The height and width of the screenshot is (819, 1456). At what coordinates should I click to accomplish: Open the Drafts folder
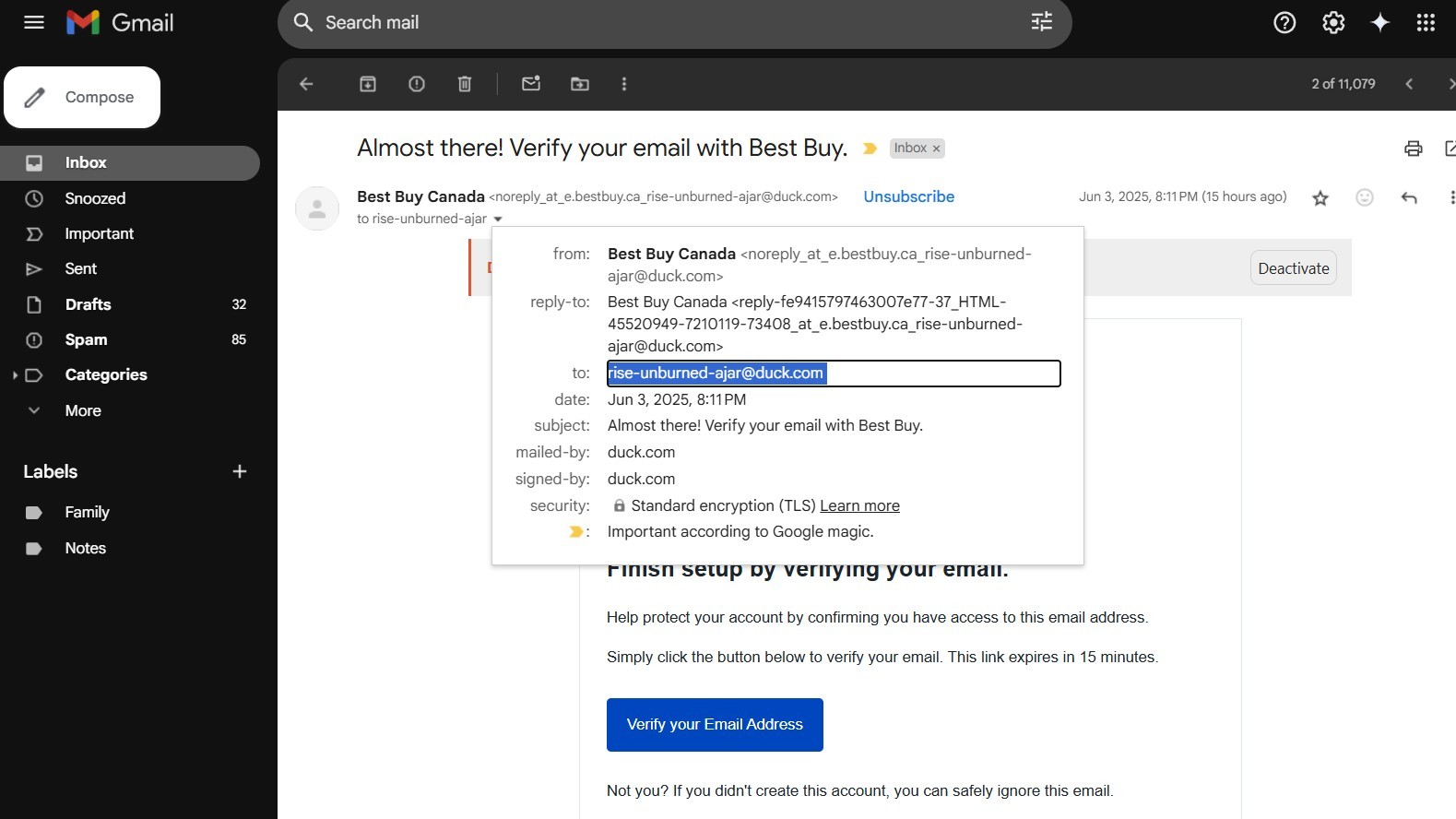pos(88,304)
